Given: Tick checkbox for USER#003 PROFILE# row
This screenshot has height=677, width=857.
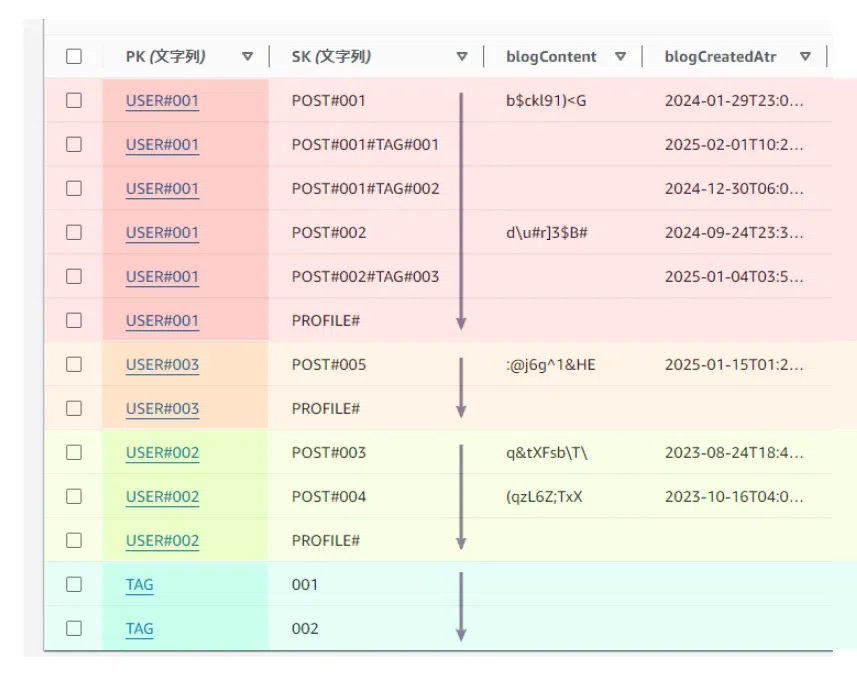Looking at the screenshot, I should (x=74, y=408).
